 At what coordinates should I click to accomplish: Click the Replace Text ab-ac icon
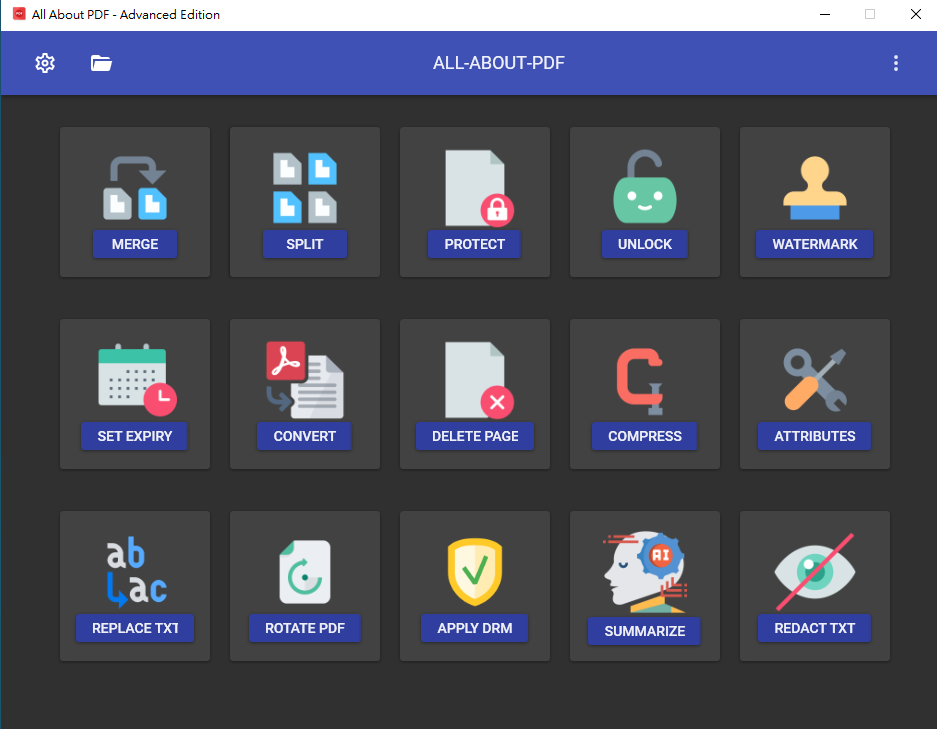(136, 572)
